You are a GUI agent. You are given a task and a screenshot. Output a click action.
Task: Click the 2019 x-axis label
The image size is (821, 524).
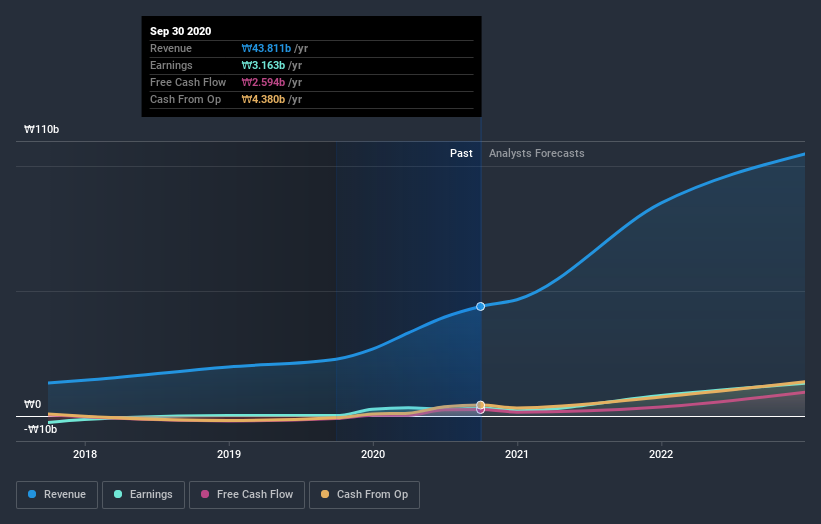tap(229, 454)
